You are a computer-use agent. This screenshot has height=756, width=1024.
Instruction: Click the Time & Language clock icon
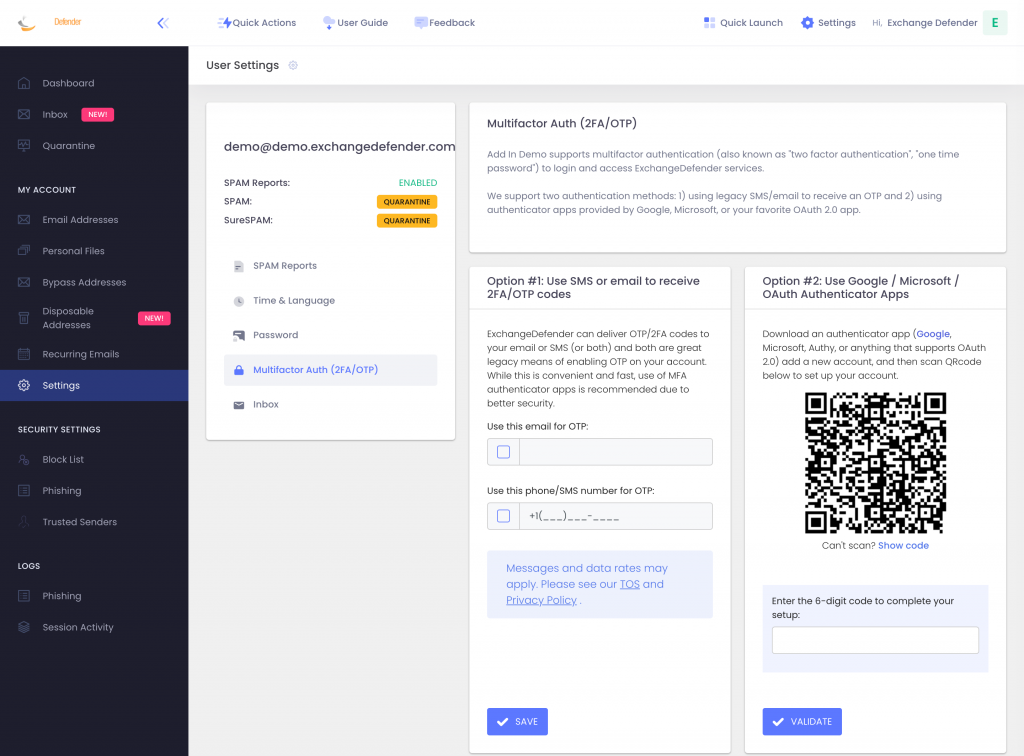pos(239,301)
